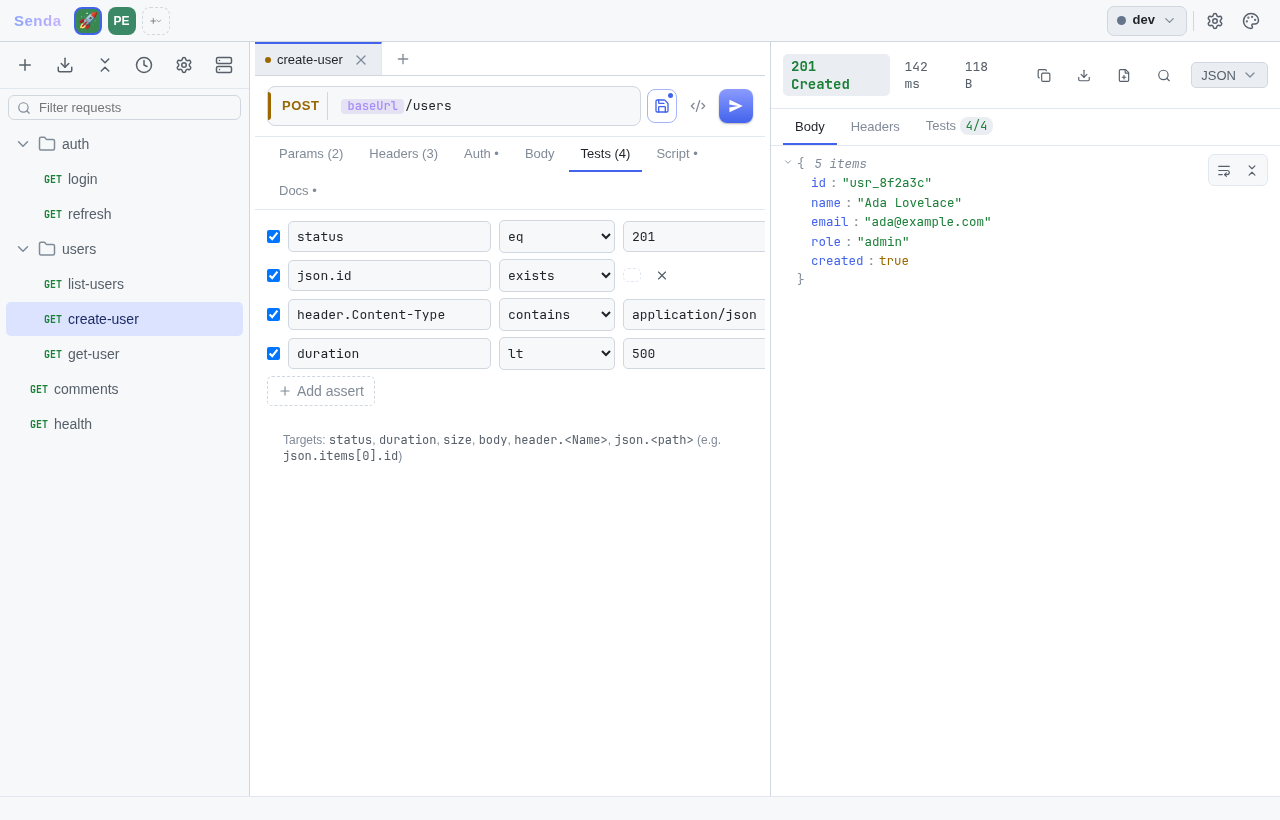Collapse all nodes in response viewer
The height and width of the screenshot is (820, 1280).
[x=1252, y=171]
